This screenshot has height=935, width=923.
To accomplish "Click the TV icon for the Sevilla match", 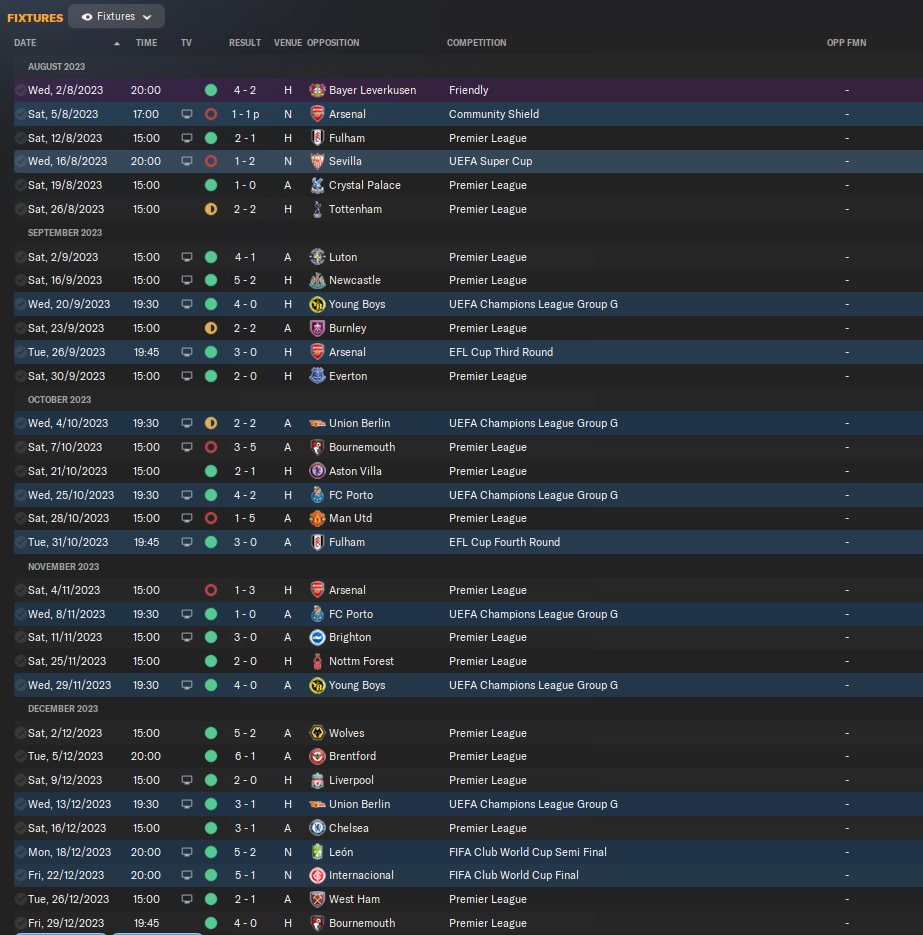I will point(187,161).
